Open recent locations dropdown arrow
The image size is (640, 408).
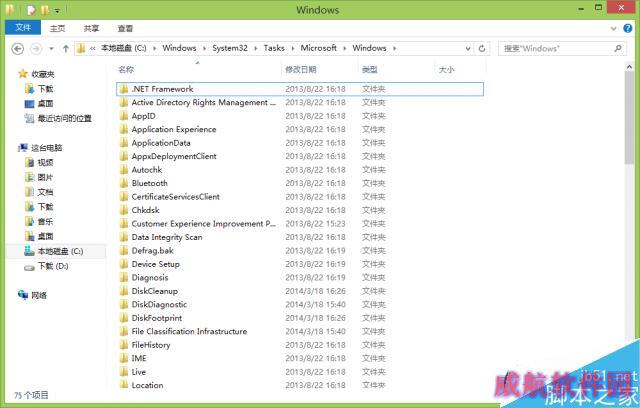(51, 49)
